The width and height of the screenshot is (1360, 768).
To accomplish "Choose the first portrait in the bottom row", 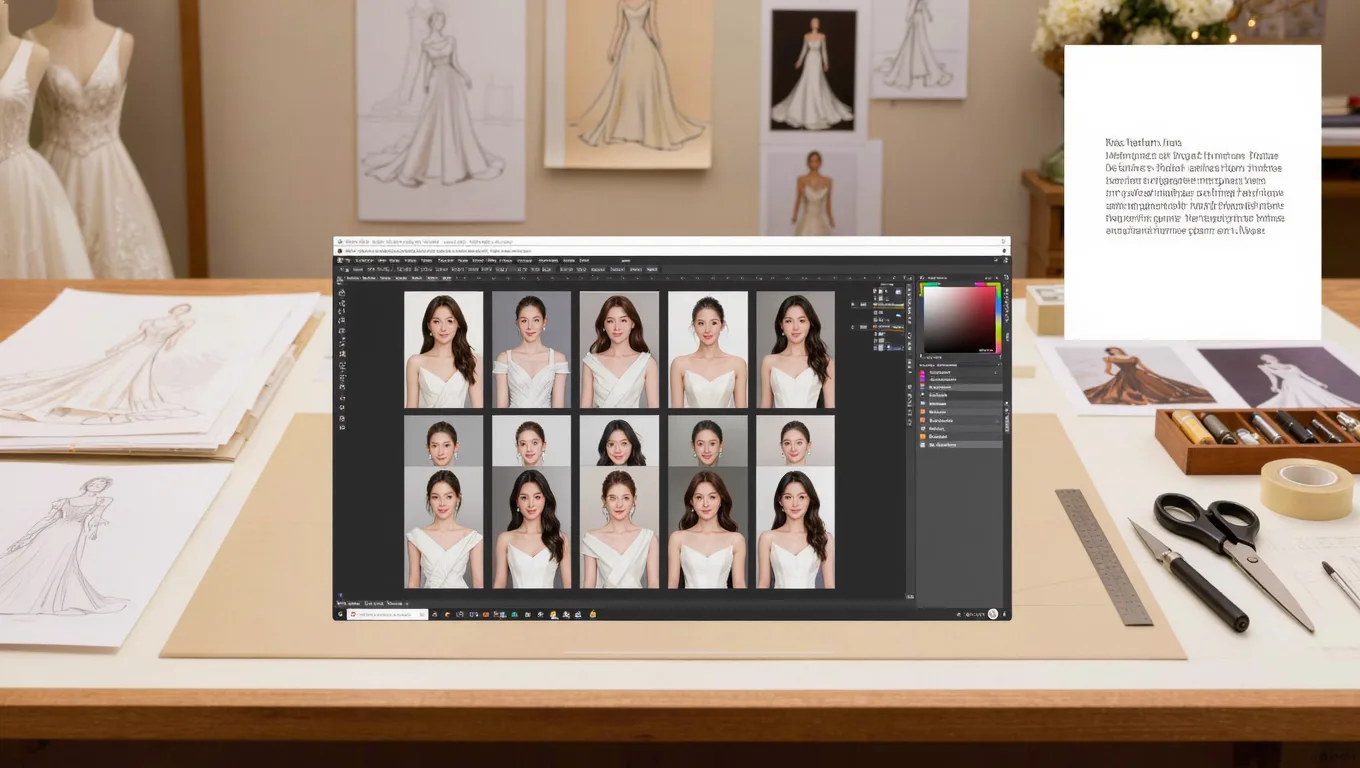I will point(443,528).
